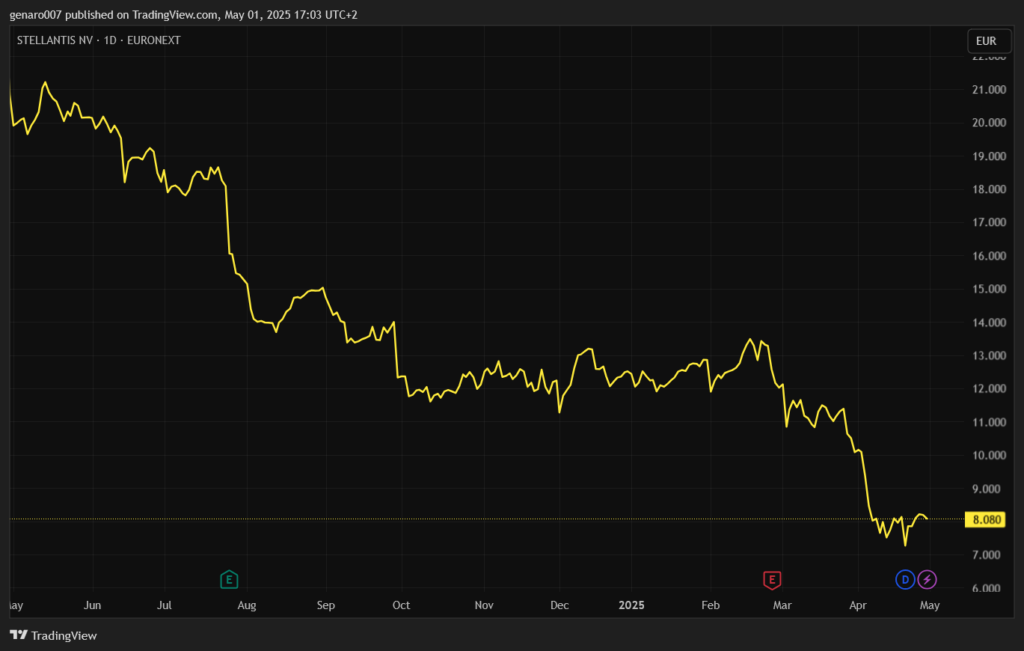This screenshot has width=1024, height=651.
Task: Click the green earnings E marker near August
Action: pos(229,579)
